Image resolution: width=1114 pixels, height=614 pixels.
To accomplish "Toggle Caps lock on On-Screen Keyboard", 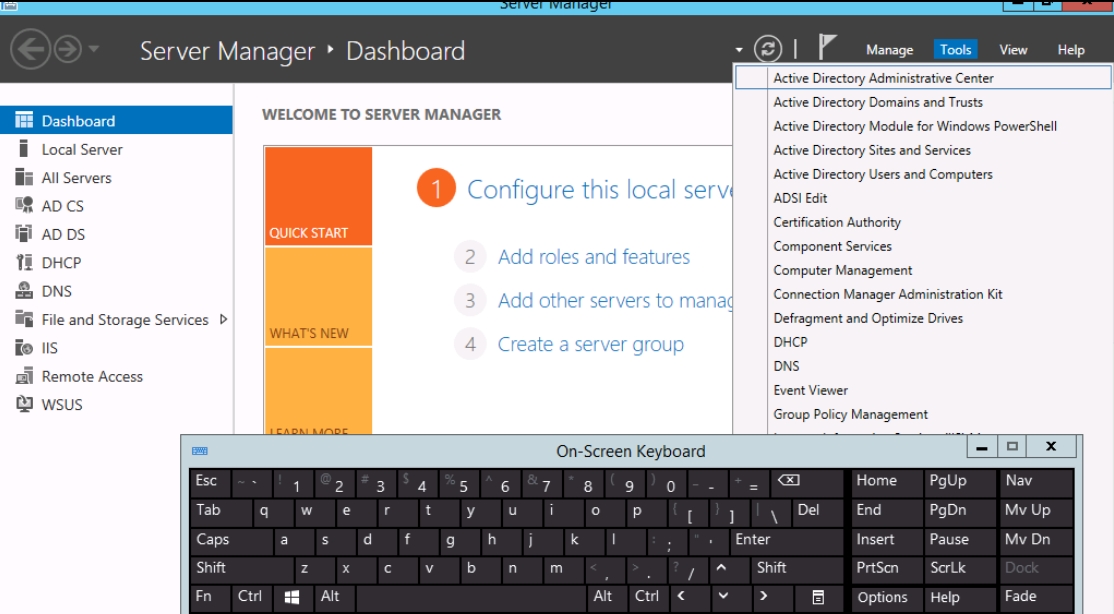I will [231, 540].
